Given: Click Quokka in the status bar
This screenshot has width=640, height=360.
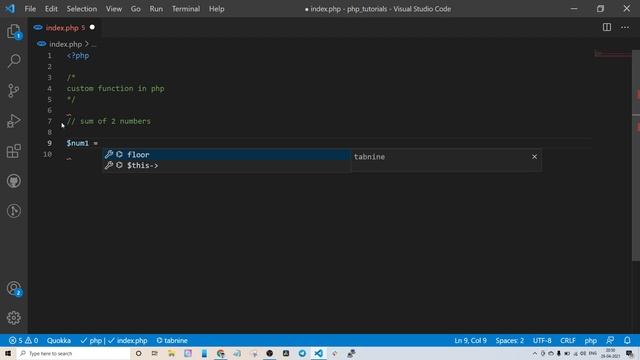Looking at the screenshot, I should click(x=59, y=340).
